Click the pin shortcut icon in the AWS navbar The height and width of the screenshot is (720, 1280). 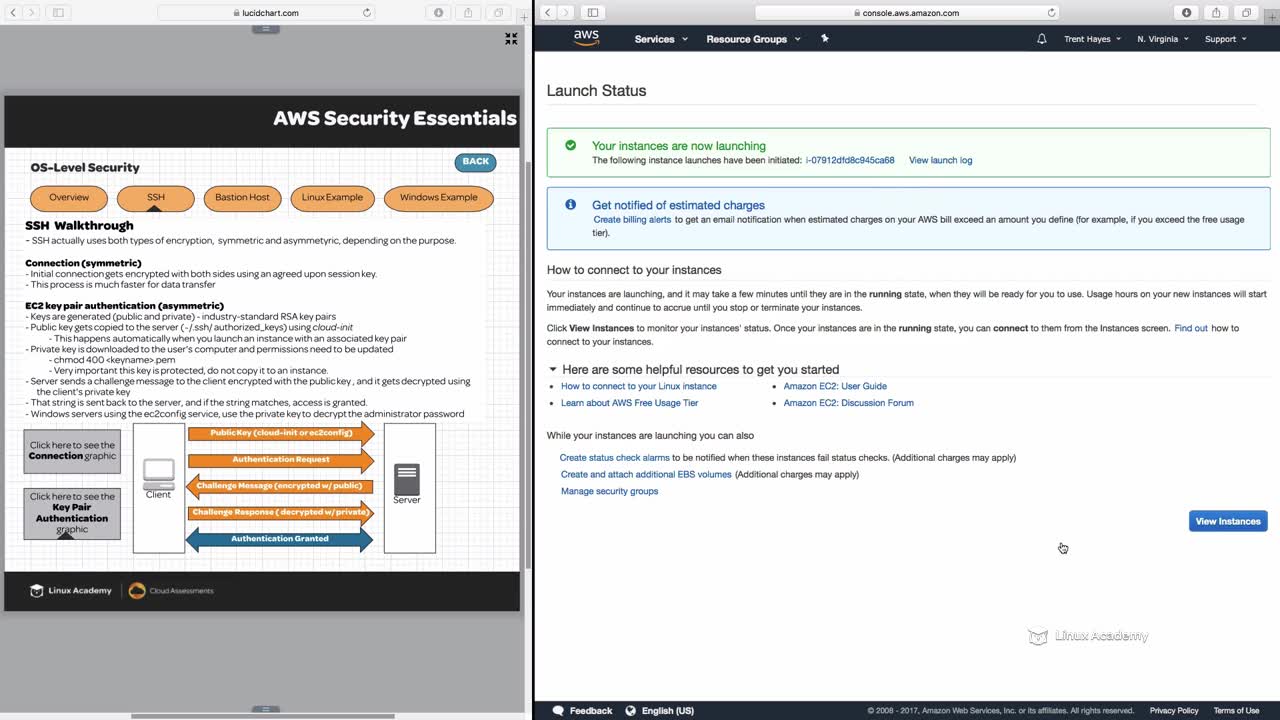click(x=825, y=38)
